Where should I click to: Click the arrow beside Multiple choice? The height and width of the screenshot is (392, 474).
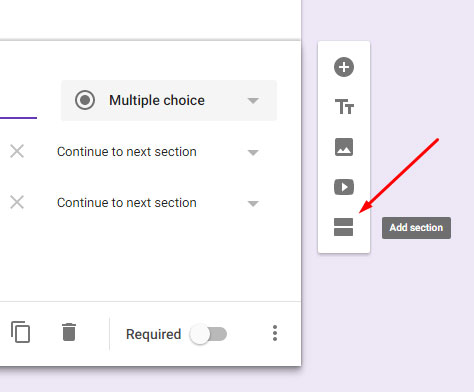(x=253, y=101)
